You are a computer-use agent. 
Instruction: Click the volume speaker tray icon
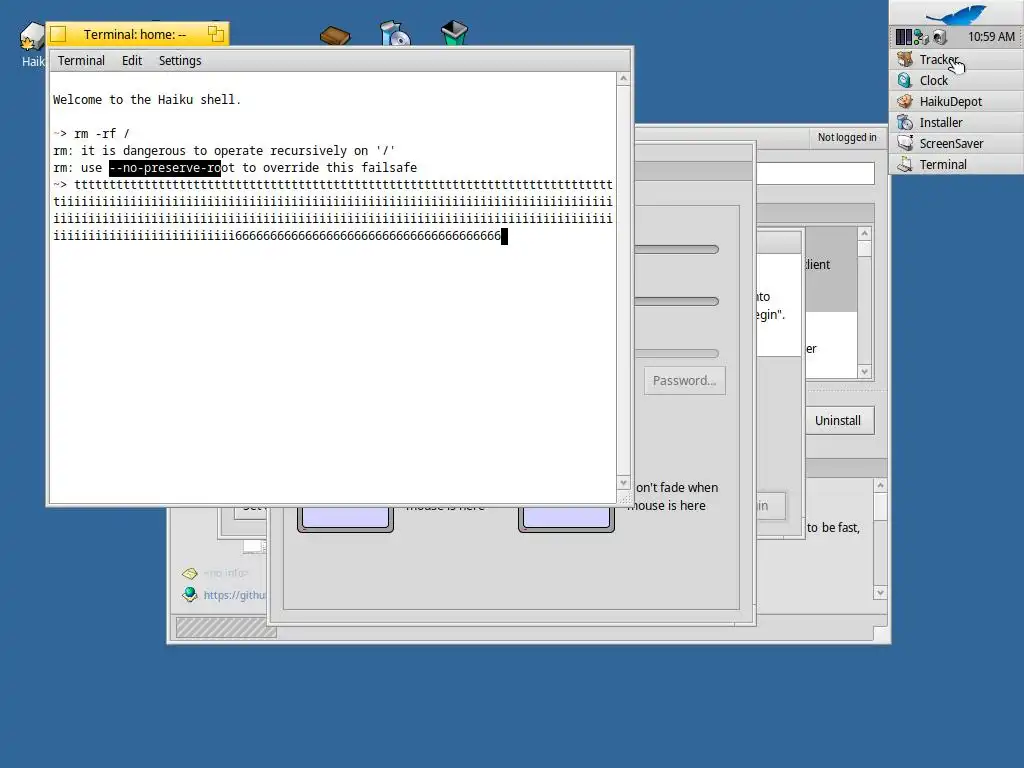point(939,37)
